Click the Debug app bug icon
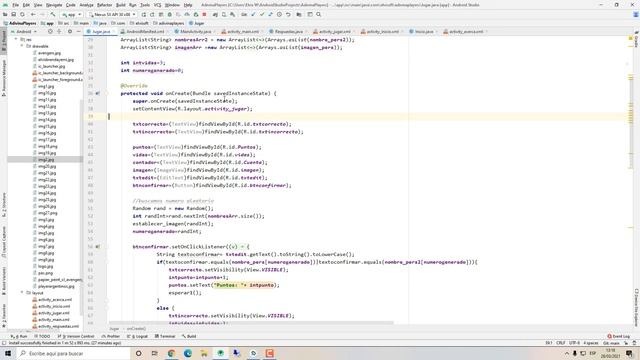The height and width of the screenshot is (360, 640). point(170,14)
